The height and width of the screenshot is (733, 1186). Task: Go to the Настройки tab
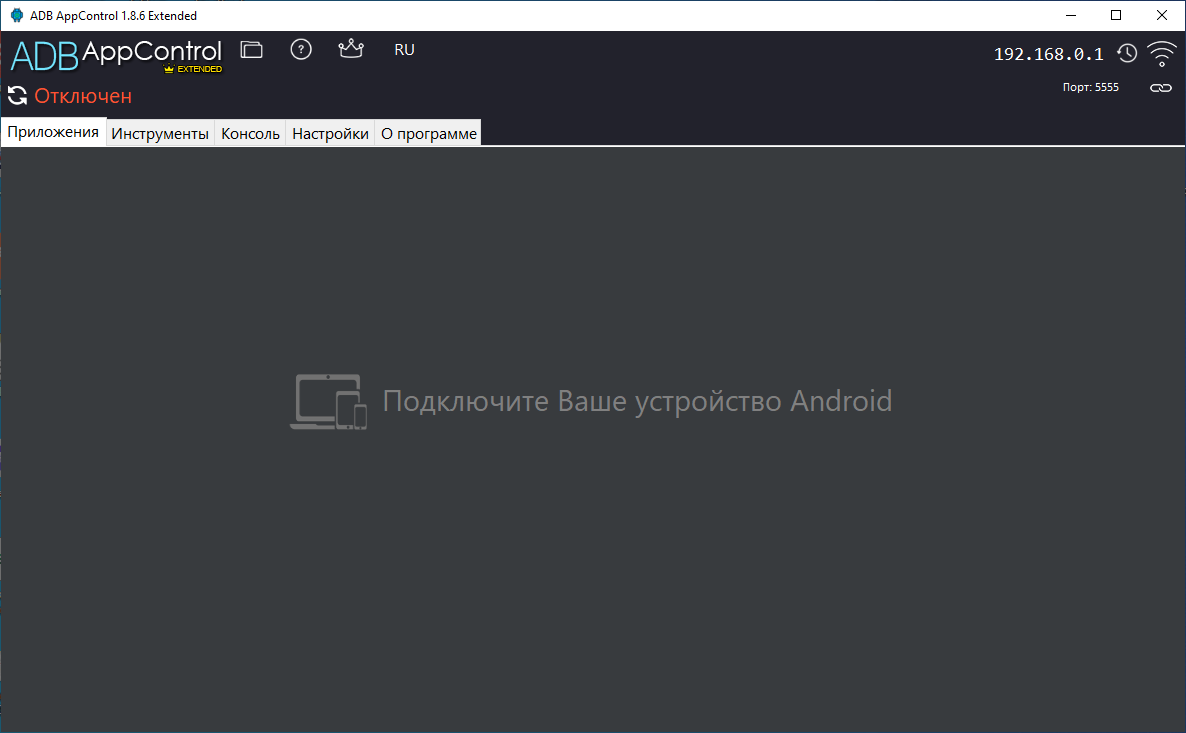330,134
